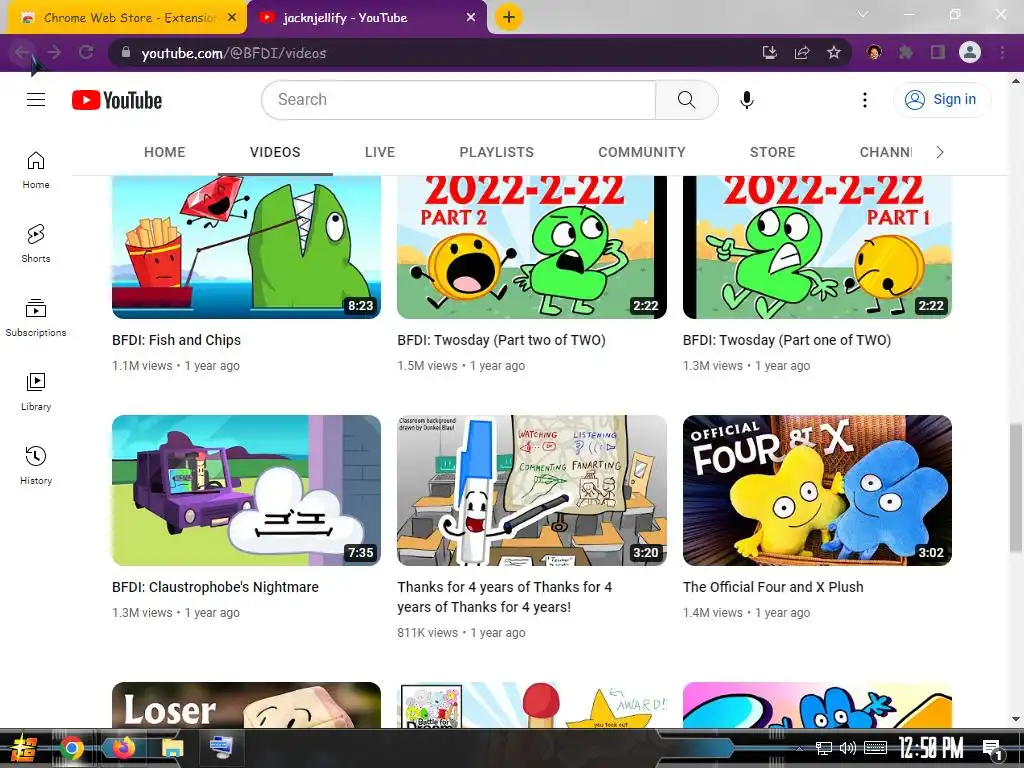Select the STORE channel tab
The image size is (1024, 768).
[773, 152]
